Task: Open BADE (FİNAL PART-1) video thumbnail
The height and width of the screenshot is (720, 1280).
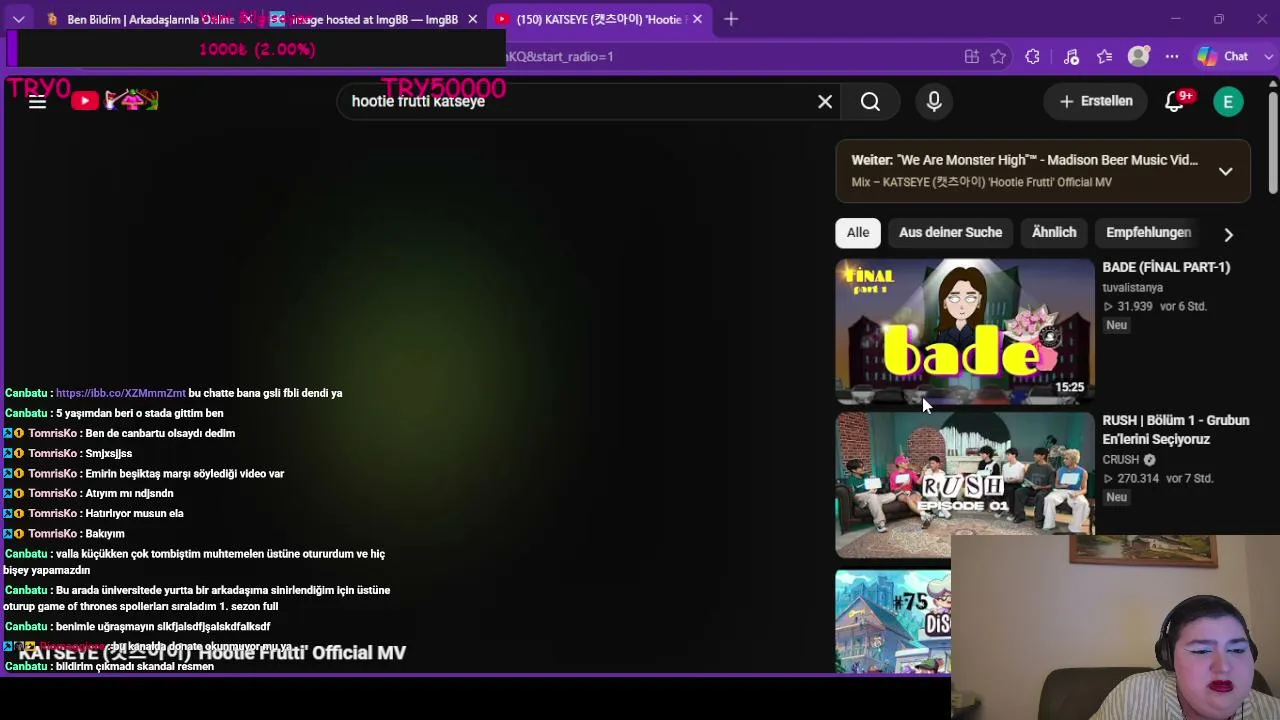Action: click(965, 331)
